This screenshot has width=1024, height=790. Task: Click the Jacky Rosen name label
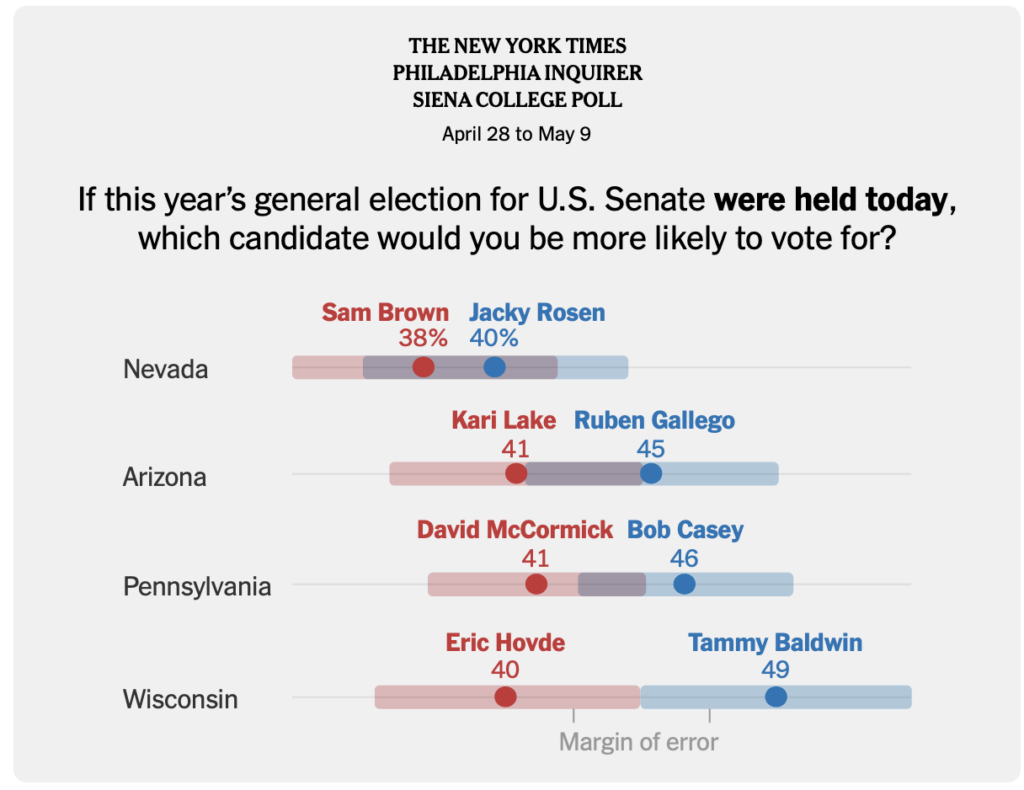(537, 312)
